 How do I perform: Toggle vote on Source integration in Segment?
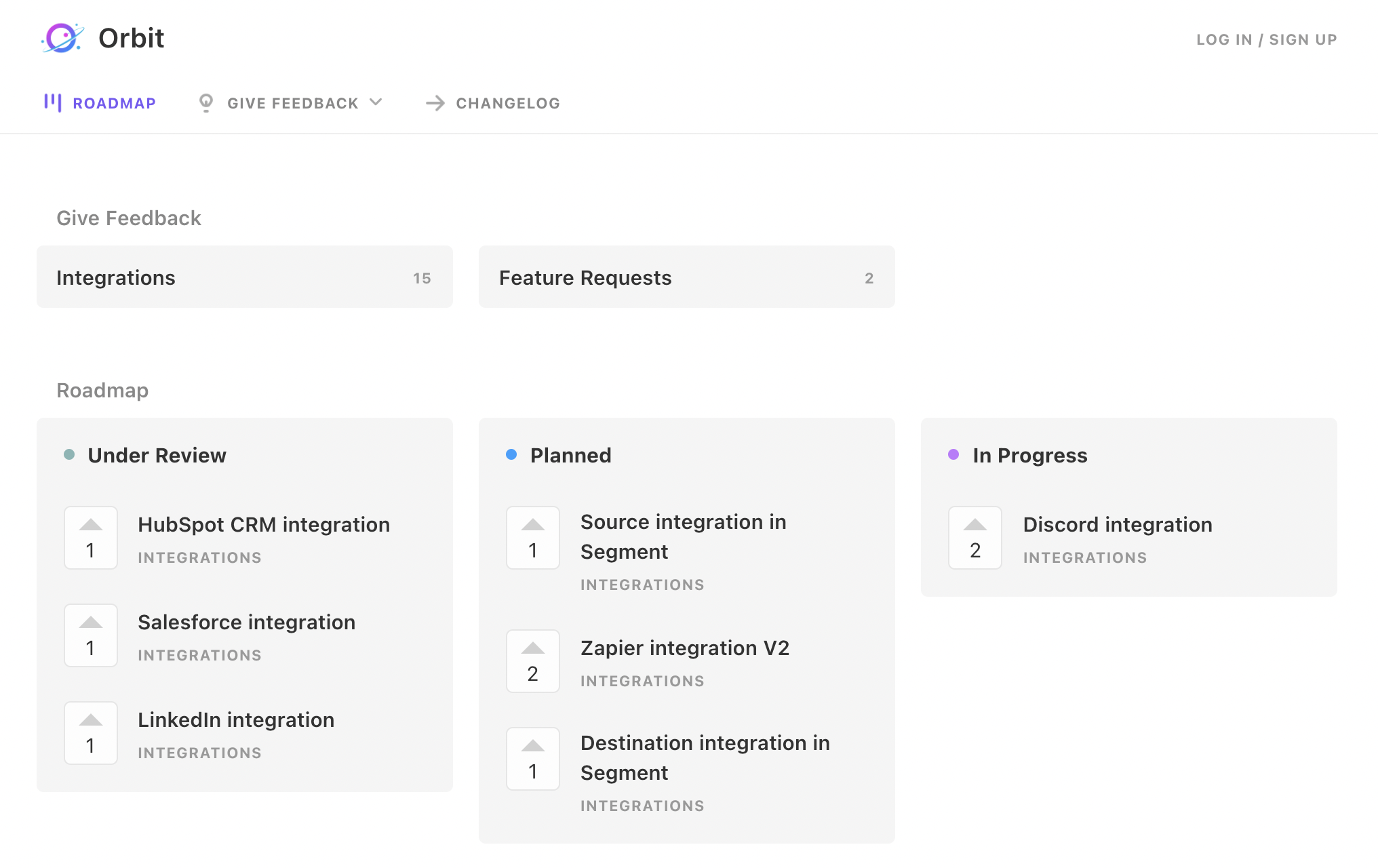(x=533, y=538)
